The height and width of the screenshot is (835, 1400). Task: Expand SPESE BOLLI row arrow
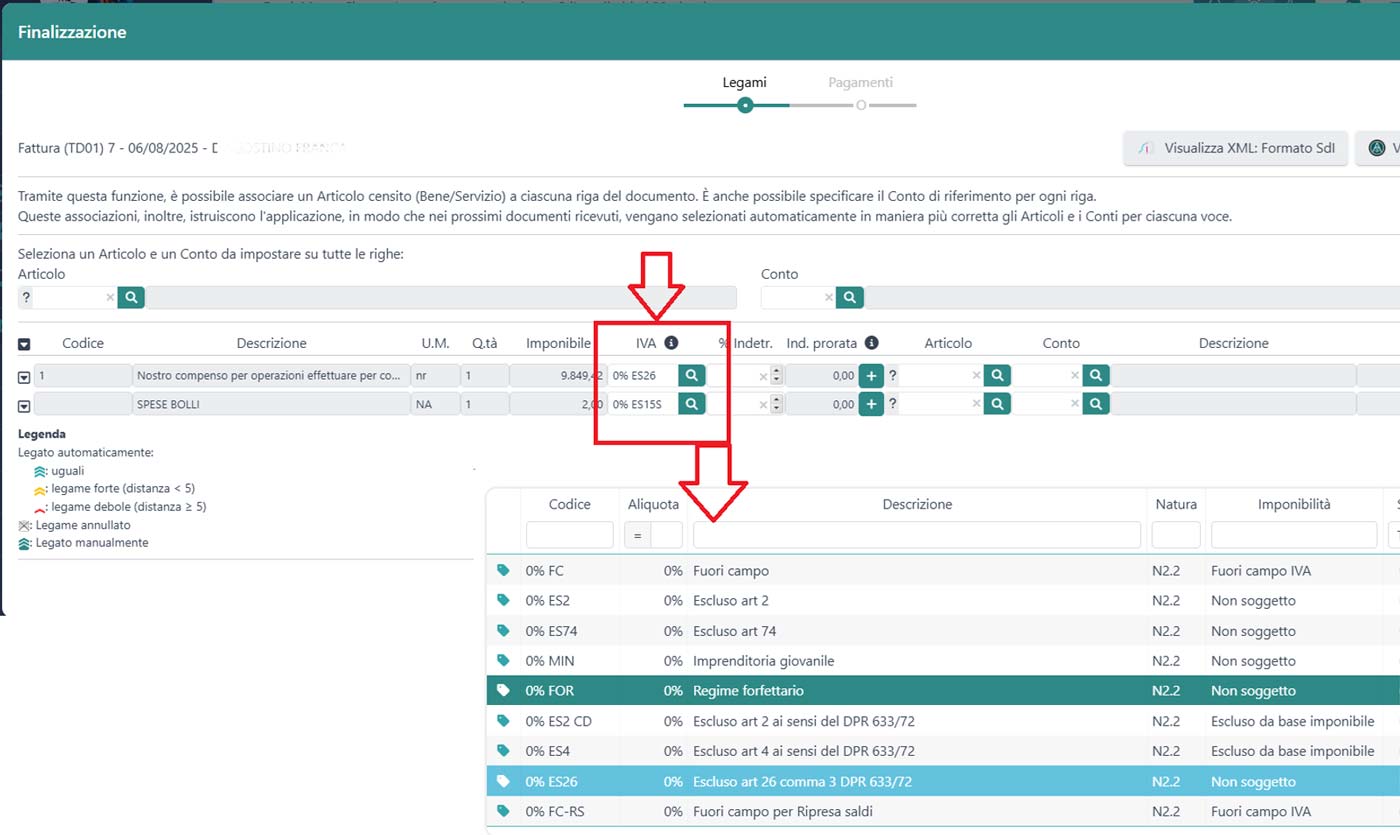24,405
